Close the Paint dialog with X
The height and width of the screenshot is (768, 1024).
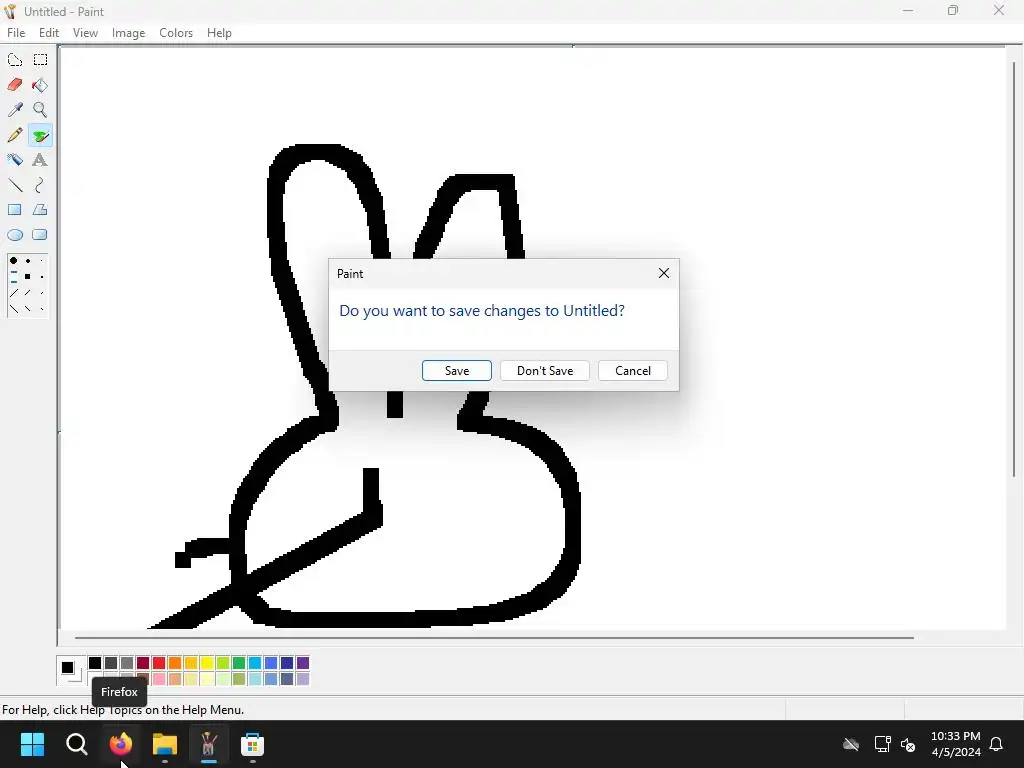pos(664,273)
